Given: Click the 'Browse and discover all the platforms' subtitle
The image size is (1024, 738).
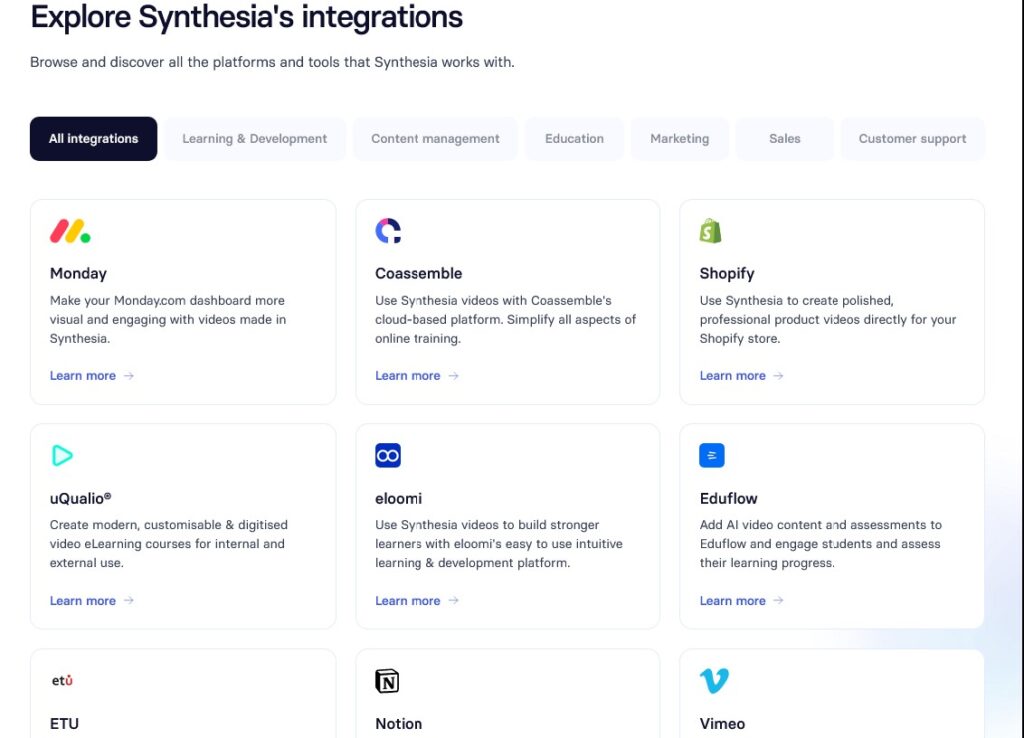Looking at the screenshot, I should [x=272, y=62].
